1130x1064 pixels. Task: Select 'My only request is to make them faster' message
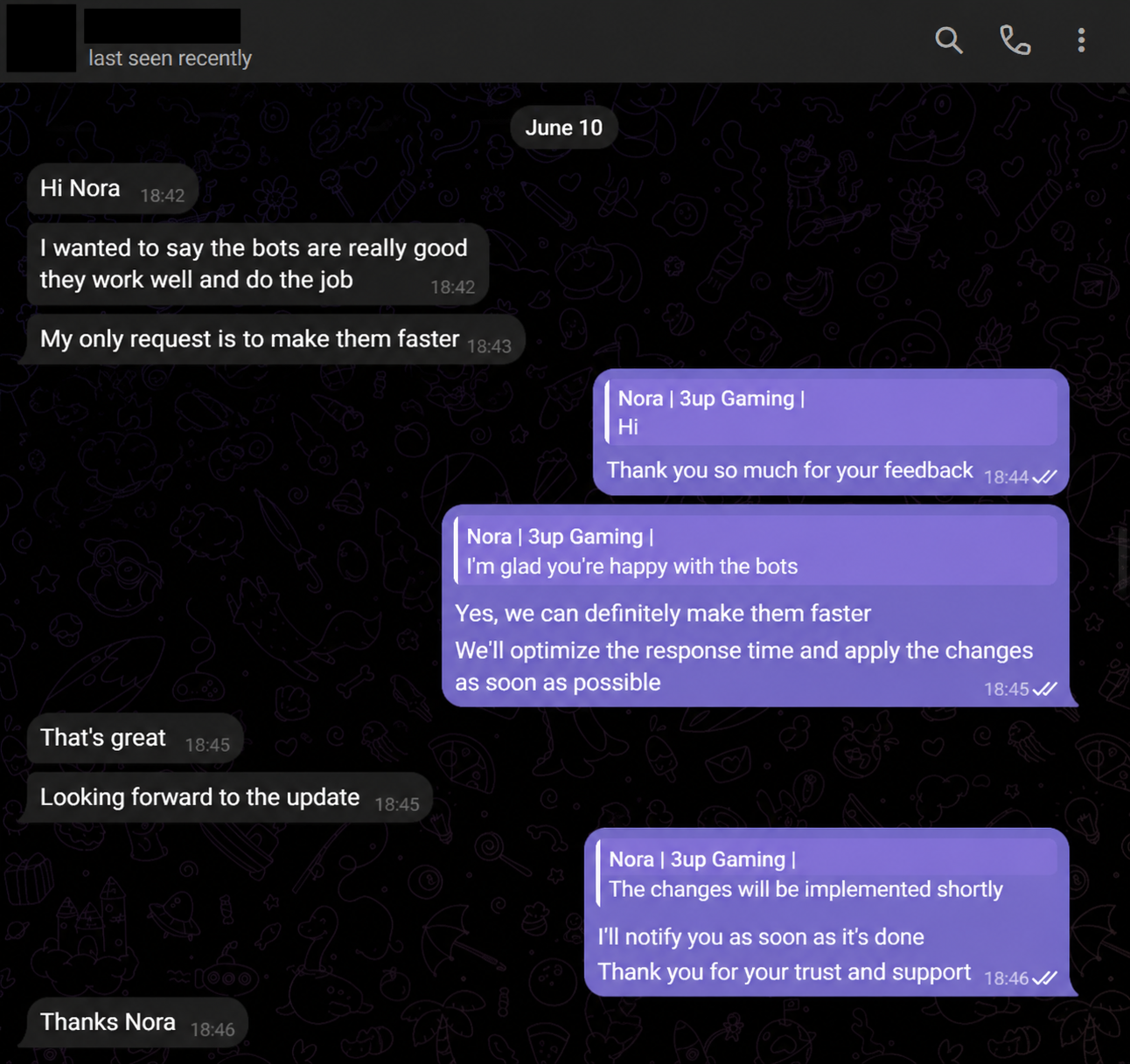tap(276, 339)
